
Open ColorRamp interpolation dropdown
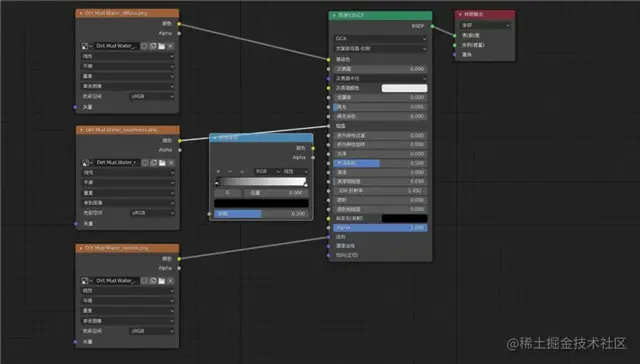[296, 171]
